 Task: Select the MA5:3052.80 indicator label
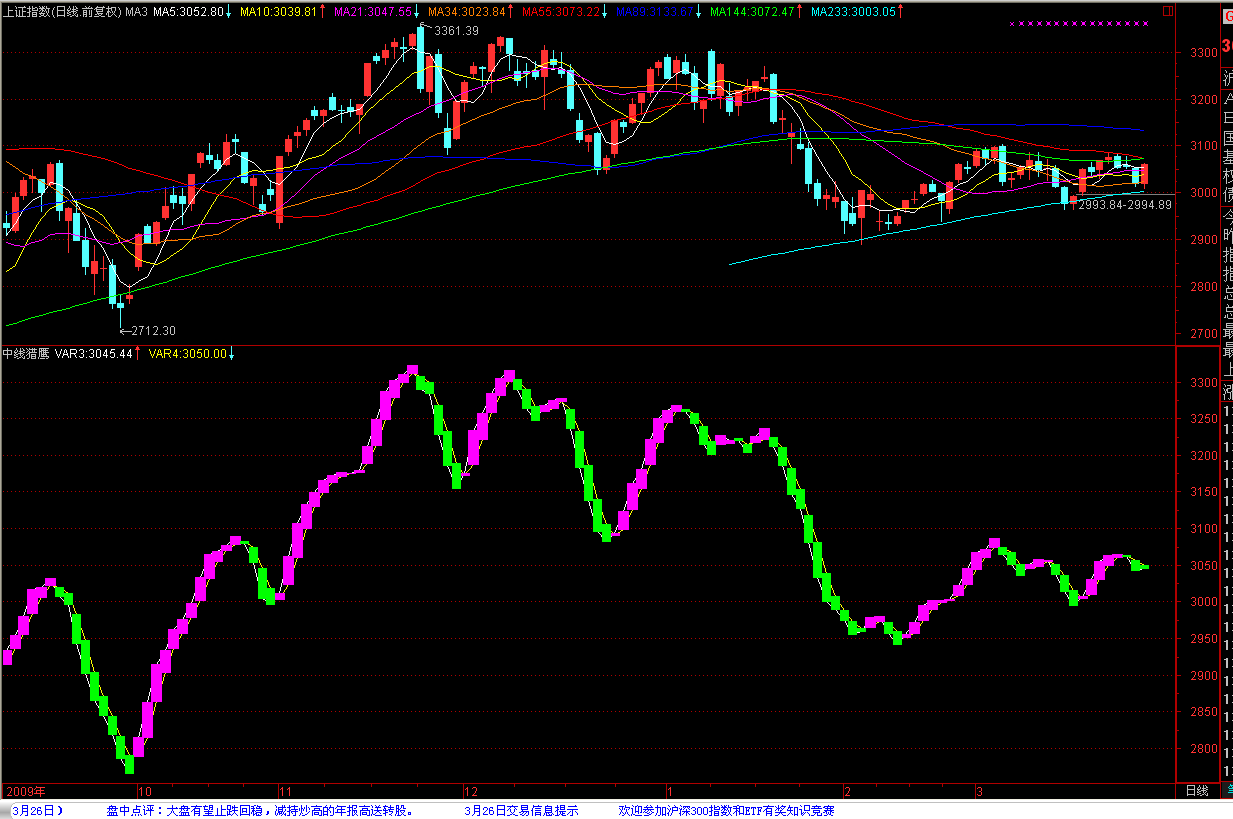(x=188, y=12)
